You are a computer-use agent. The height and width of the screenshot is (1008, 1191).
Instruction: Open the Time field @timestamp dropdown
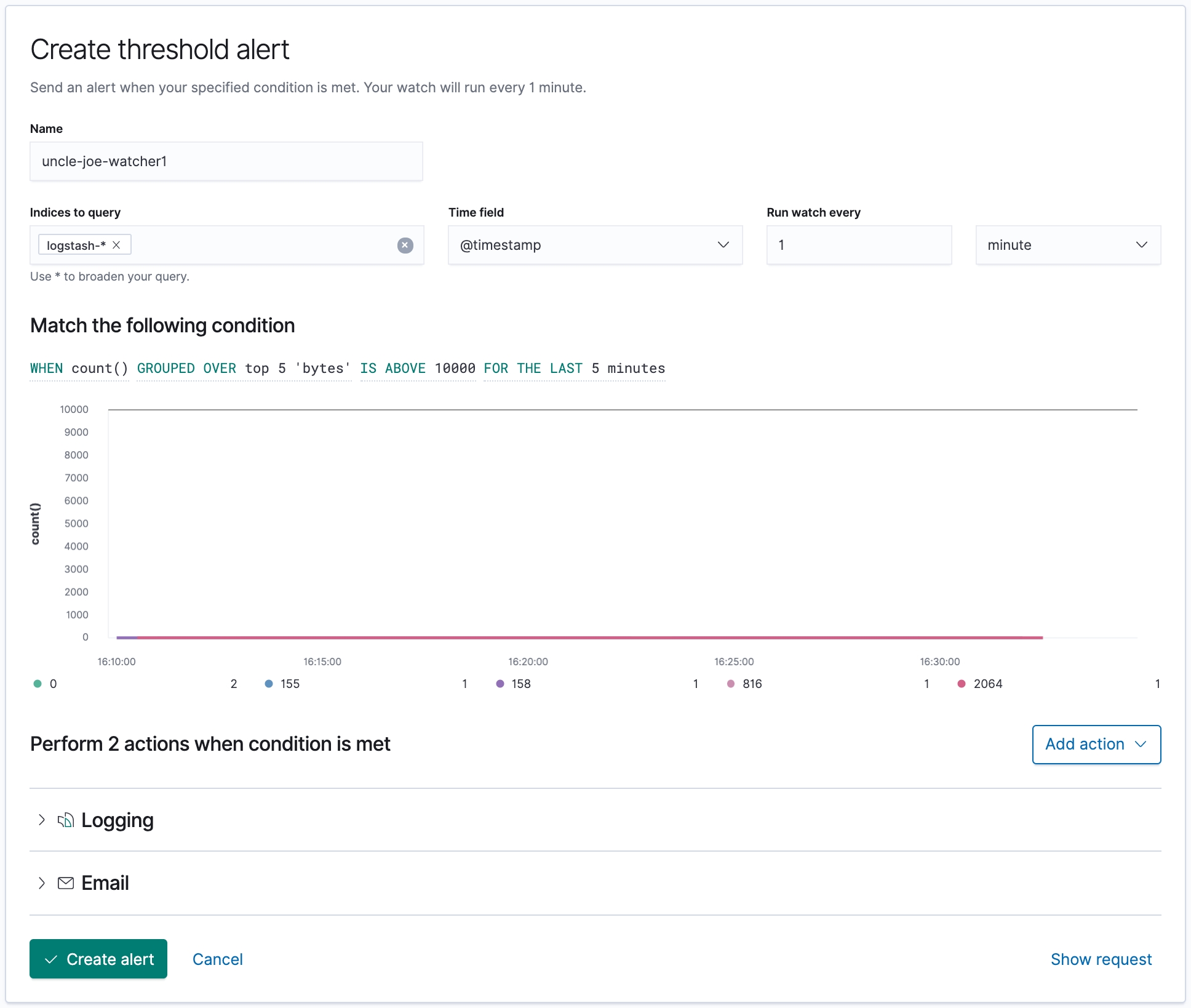(x=595, y=245)
